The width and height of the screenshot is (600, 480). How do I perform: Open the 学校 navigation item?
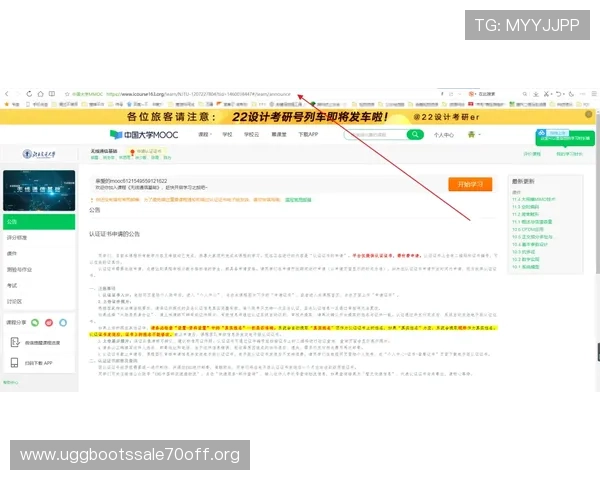tap(227, 134)
